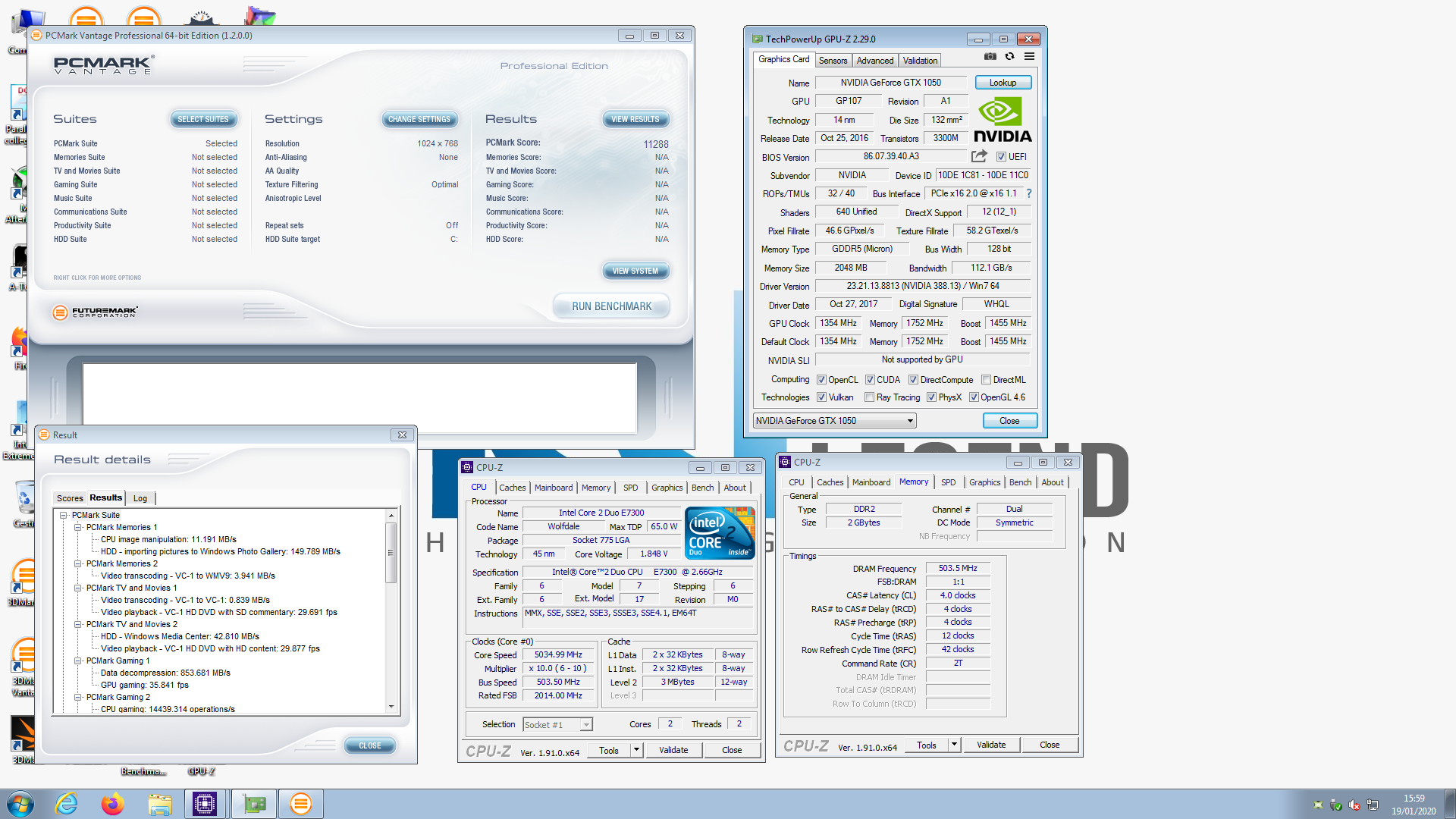
Task: Take a GPU-Z screenshot with camera icon
Action: 990,56
